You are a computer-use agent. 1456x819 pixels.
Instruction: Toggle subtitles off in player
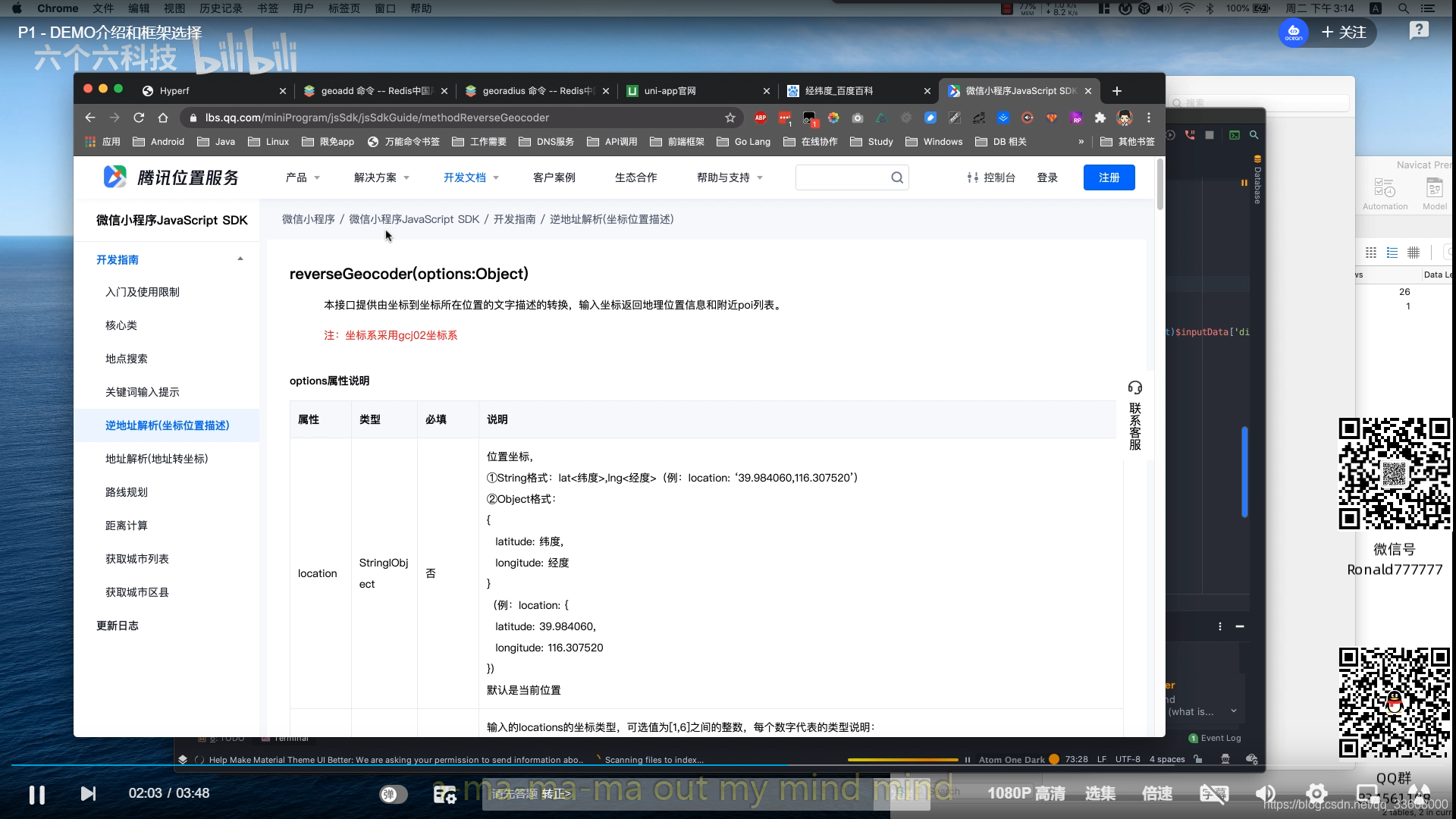point(1213,793)
